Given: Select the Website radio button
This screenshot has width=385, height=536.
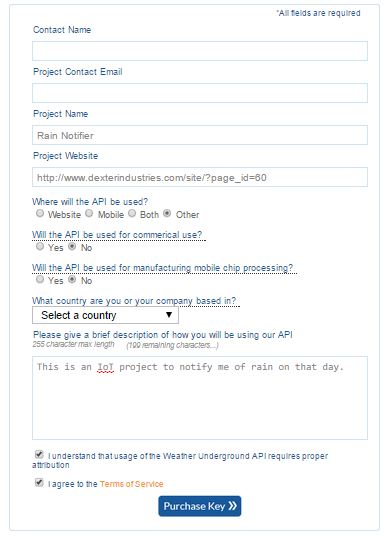Looking at the screenshot, I should click(40, 213).
